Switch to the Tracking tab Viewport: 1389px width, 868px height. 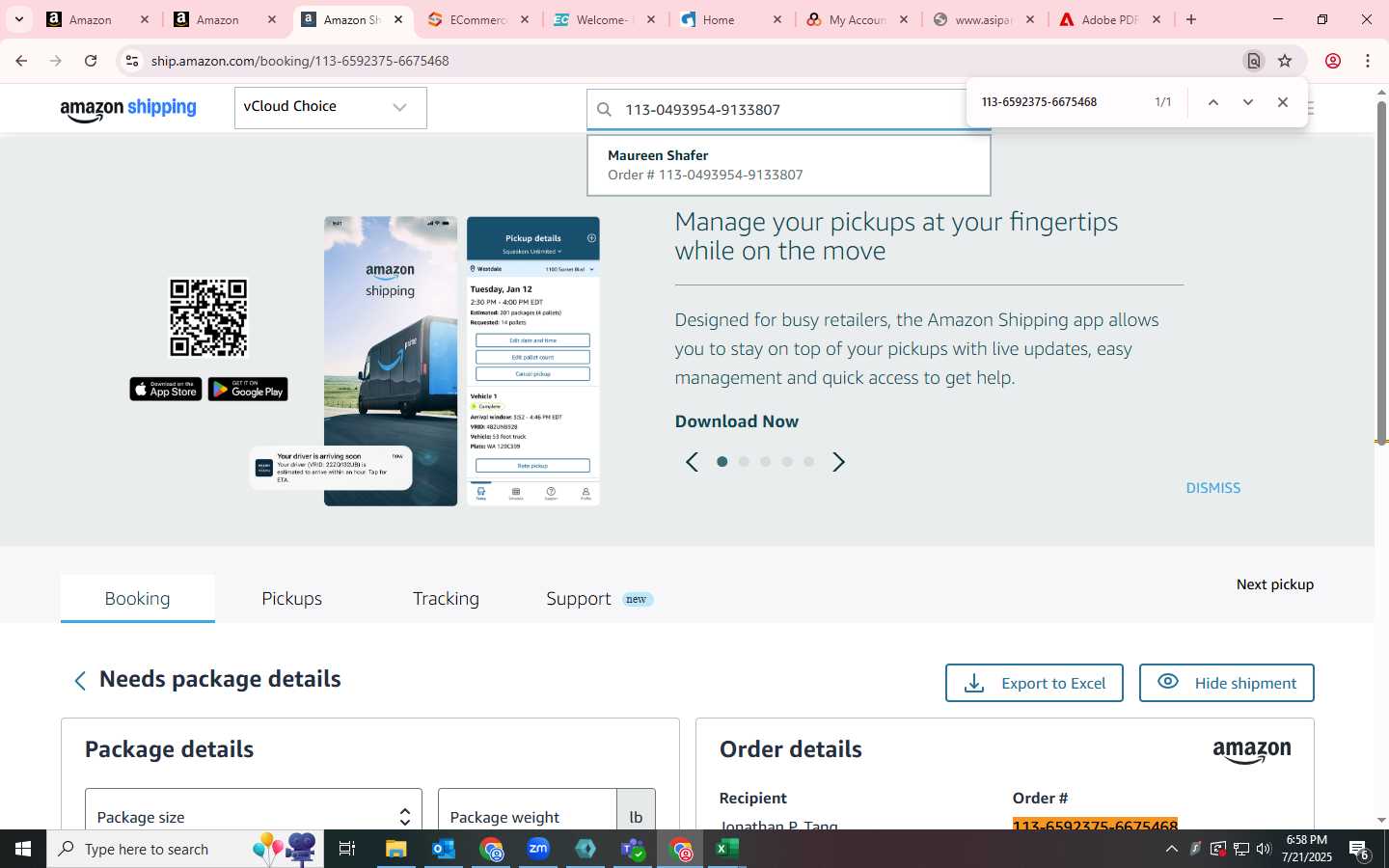[x=446, y=599]
